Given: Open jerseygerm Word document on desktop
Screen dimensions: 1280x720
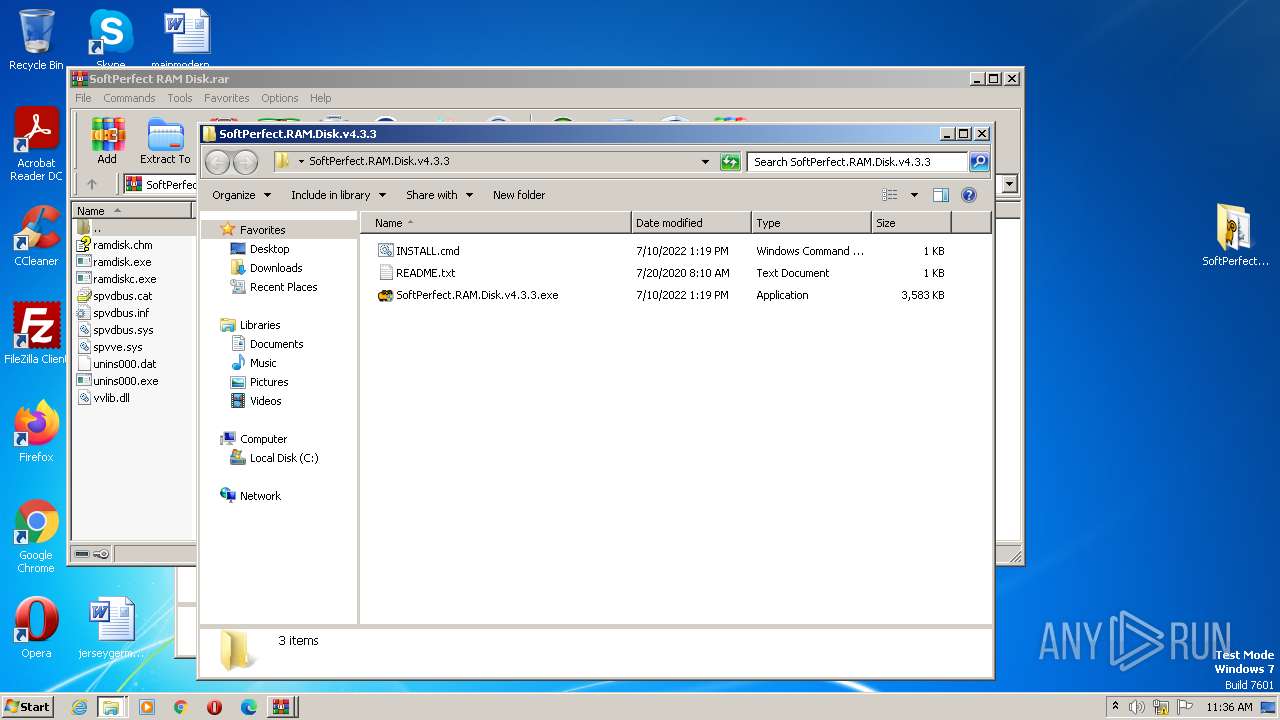Looking at the screenshot, I should coord(111,628).
